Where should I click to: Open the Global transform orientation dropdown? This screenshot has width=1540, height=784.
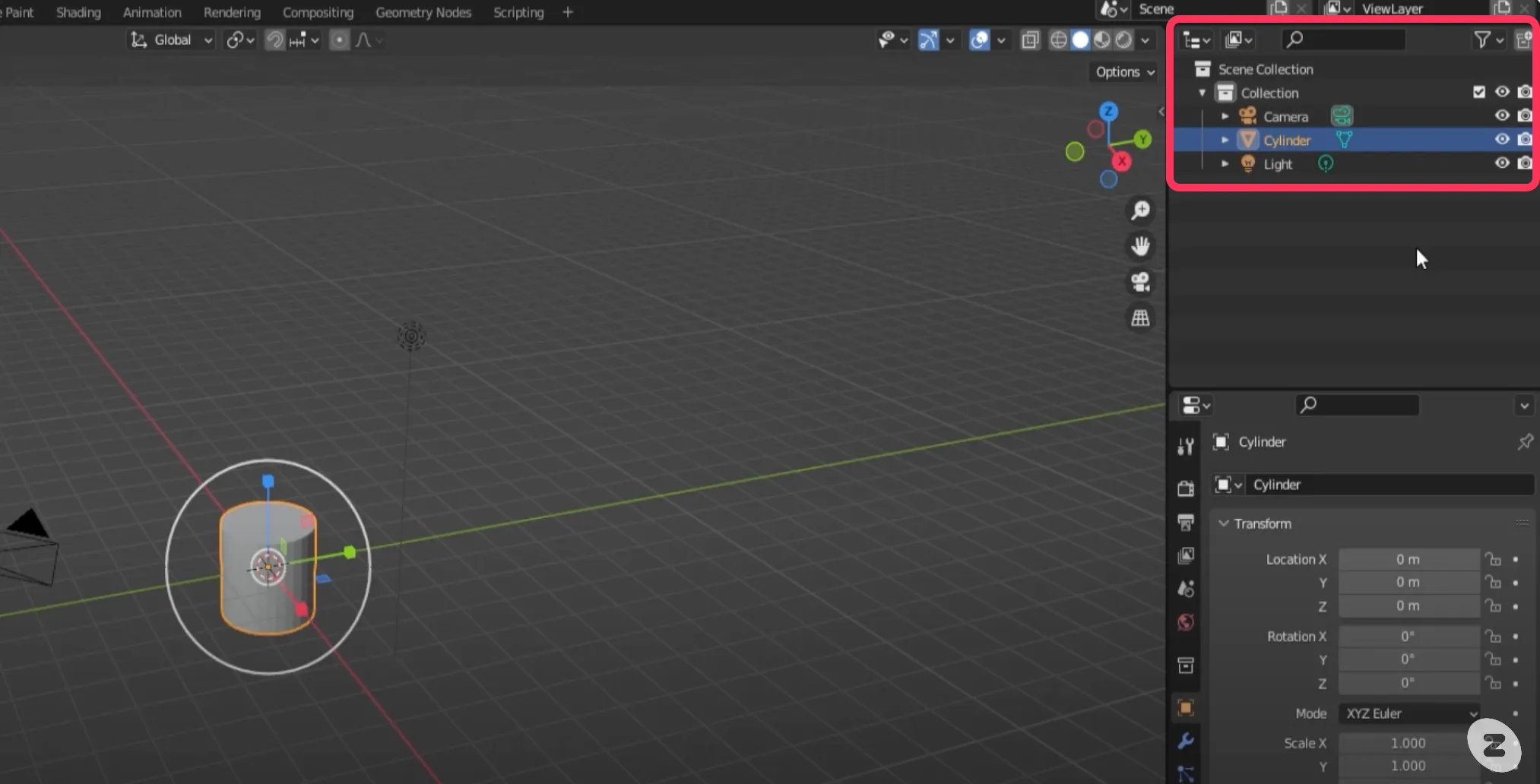point(172,40)
